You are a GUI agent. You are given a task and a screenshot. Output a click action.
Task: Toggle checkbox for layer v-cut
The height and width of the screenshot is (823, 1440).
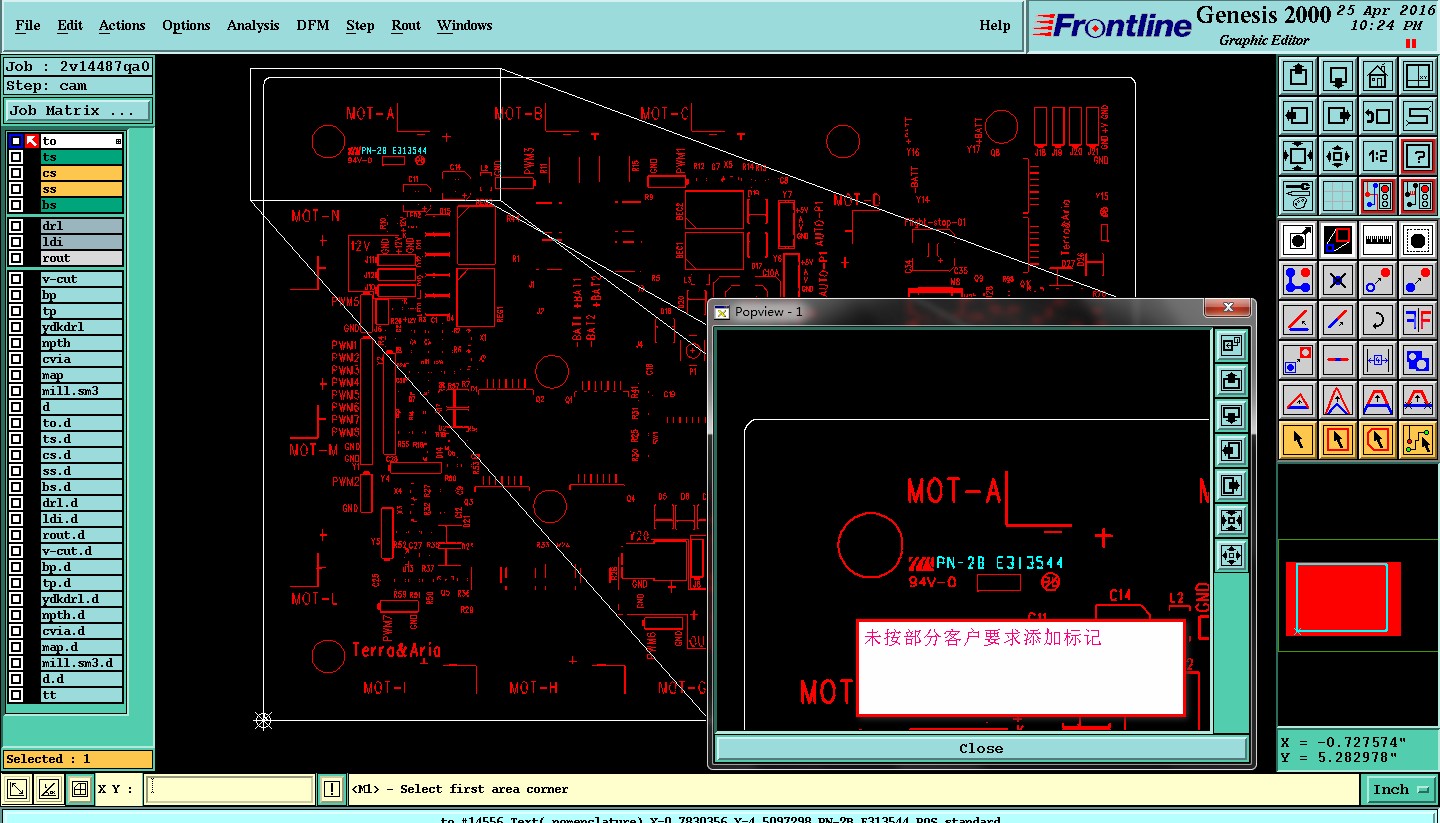click(x=16, y=279)
